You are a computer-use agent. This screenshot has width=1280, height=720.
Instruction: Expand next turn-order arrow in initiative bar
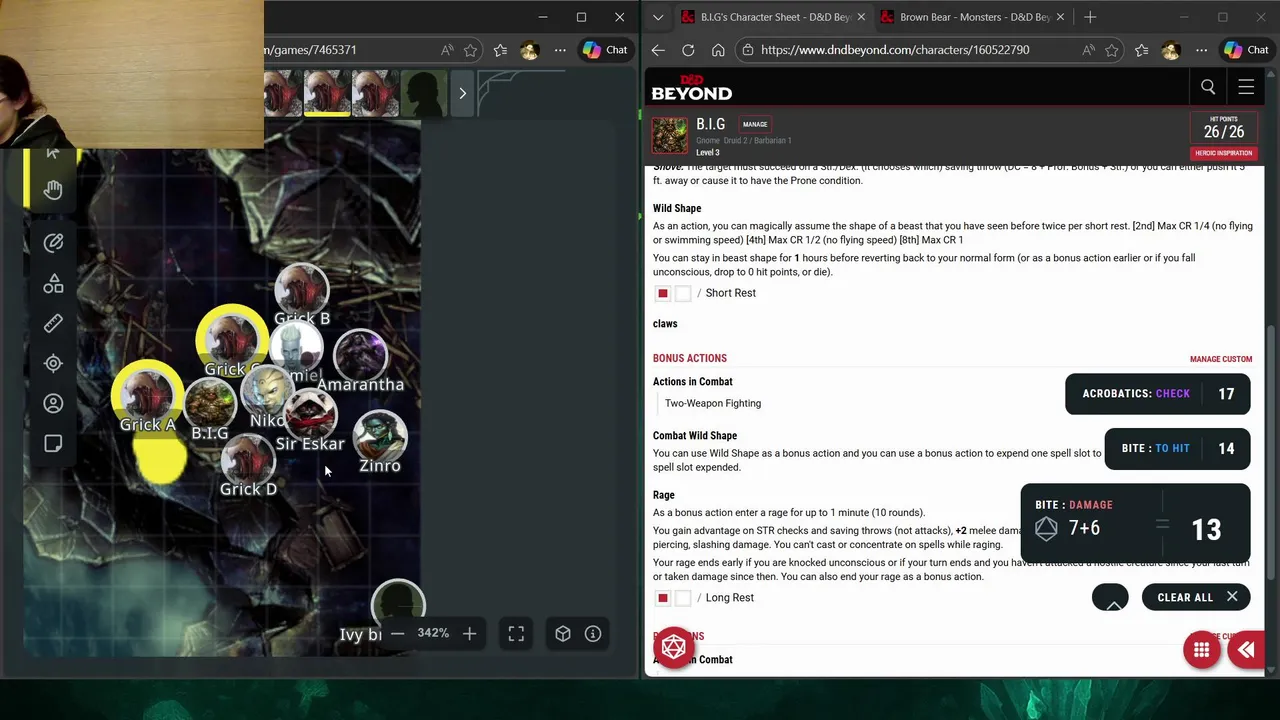tap(462, 93)
